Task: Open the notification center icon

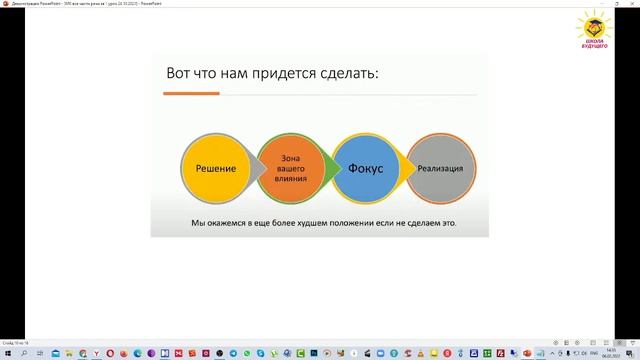Action: coord(629,353)
